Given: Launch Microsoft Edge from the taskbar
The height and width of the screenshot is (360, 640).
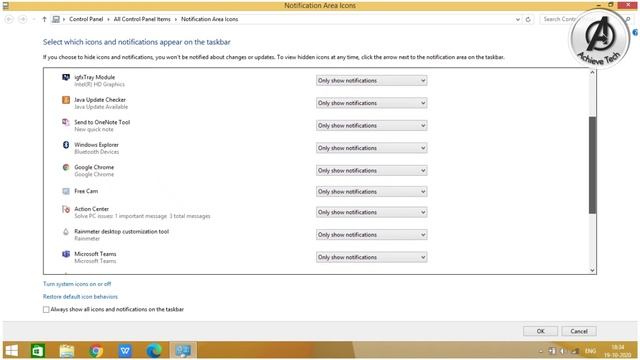Looking at the screenshot, I should (x=154, y=351).
